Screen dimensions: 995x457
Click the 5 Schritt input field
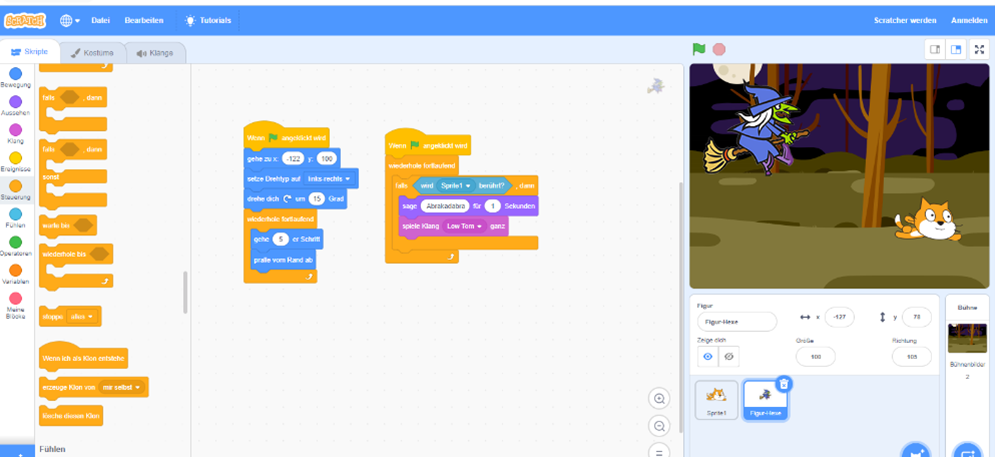(x=280, y=239)
